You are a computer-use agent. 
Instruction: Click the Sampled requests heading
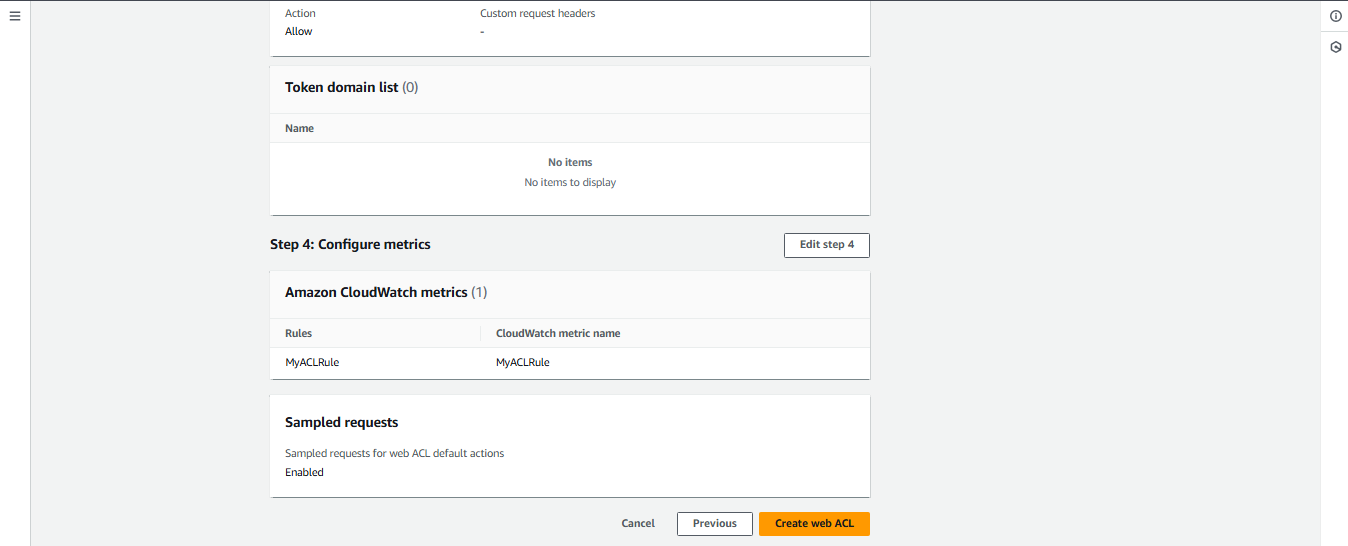(341, 422)
